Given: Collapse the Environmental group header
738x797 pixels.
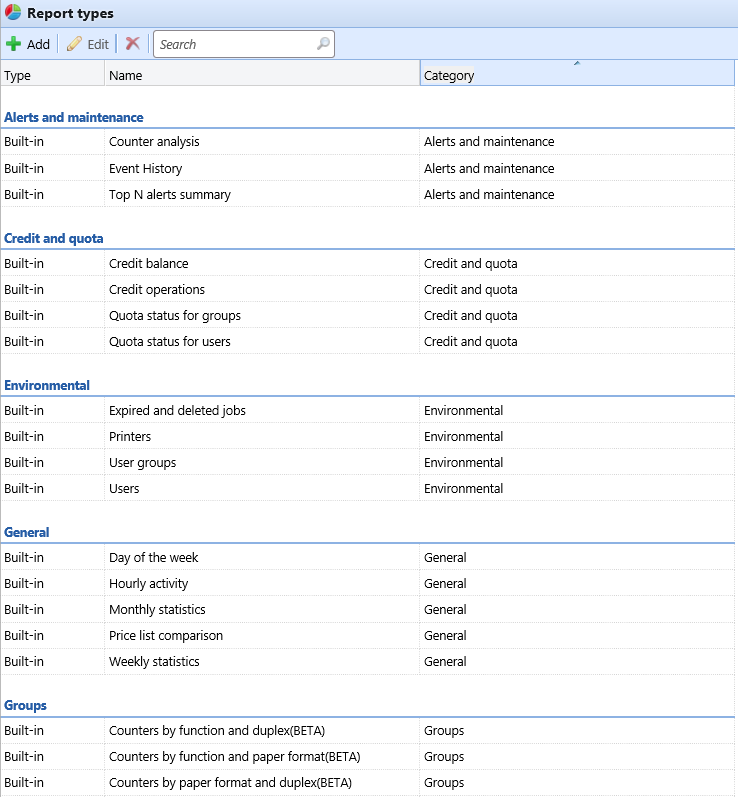Looking at the screenshot, I should tap(47, 385).
